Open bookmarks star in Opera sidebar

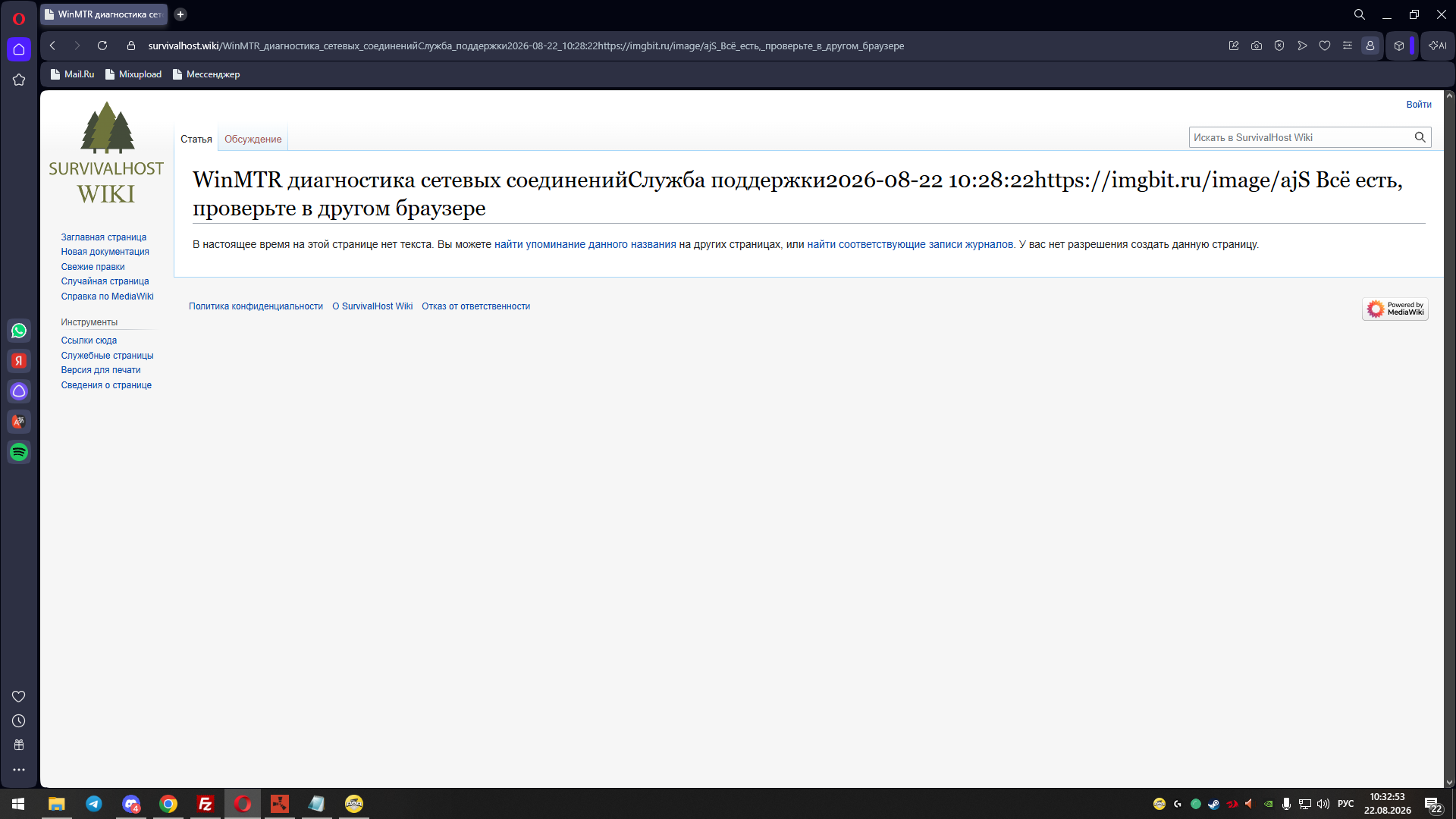[19, 80]
